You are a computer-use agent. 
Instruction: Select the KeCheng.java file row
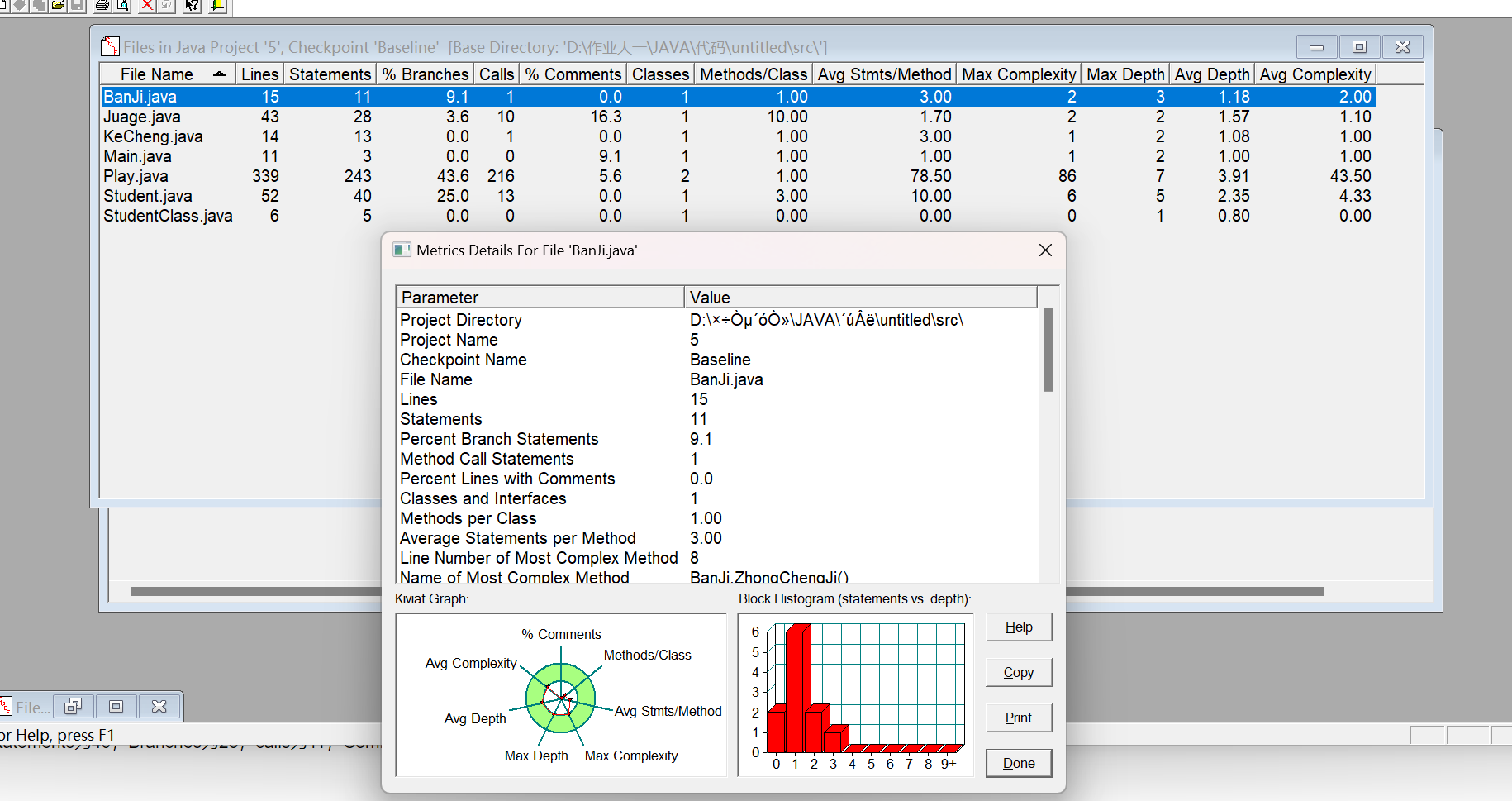739,136
